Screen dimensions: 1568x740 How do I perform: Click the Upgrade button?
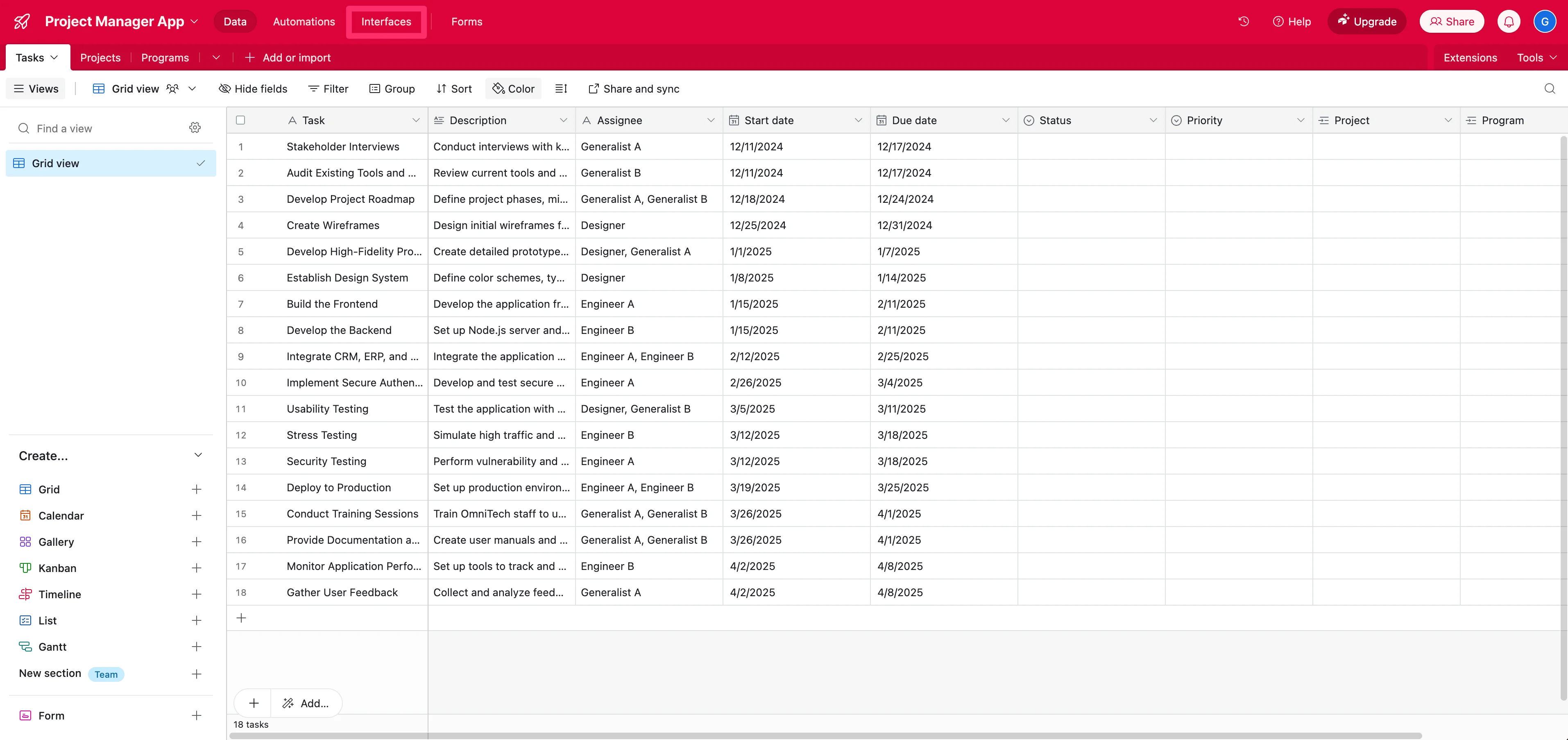tap(1366, 21)
